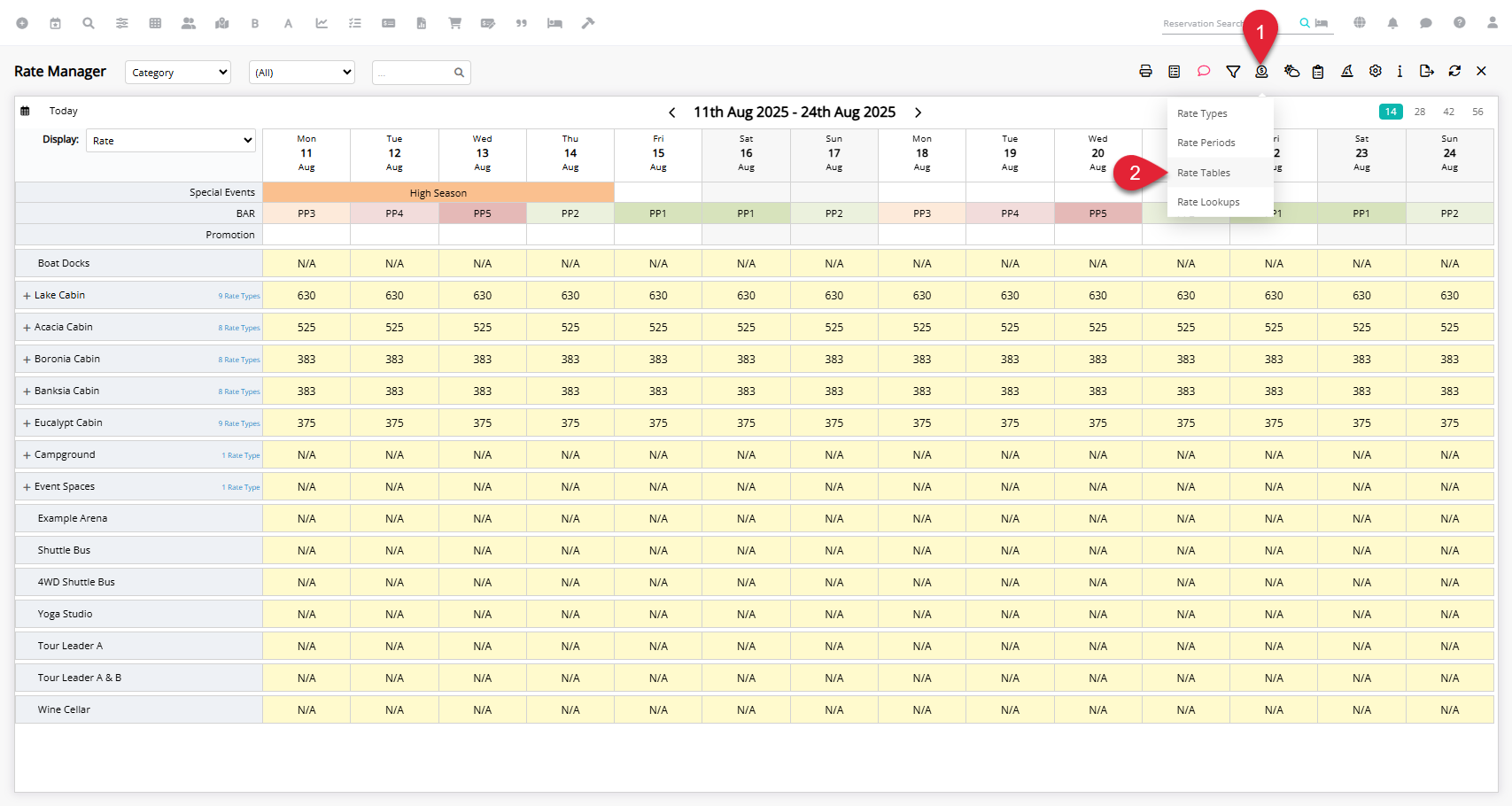Image resolution: width=1512 pixels, height=806 pixels.
Task: Click the wizard hat icon
Action: coord(1347,71)
